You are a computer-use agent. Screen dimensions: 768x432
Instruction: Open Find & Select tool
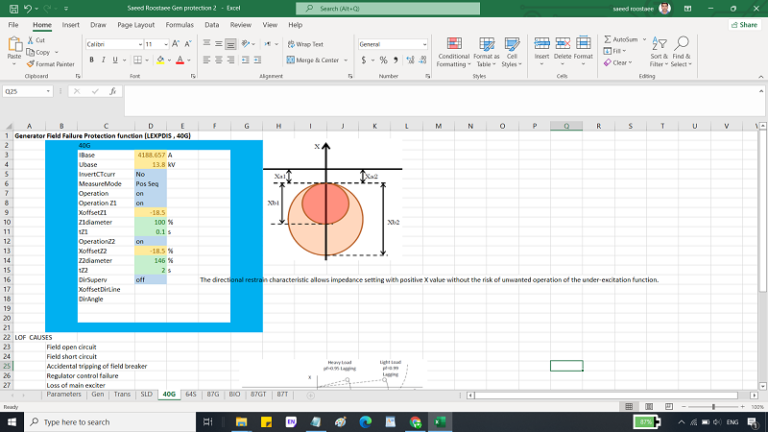coord(682,51)
